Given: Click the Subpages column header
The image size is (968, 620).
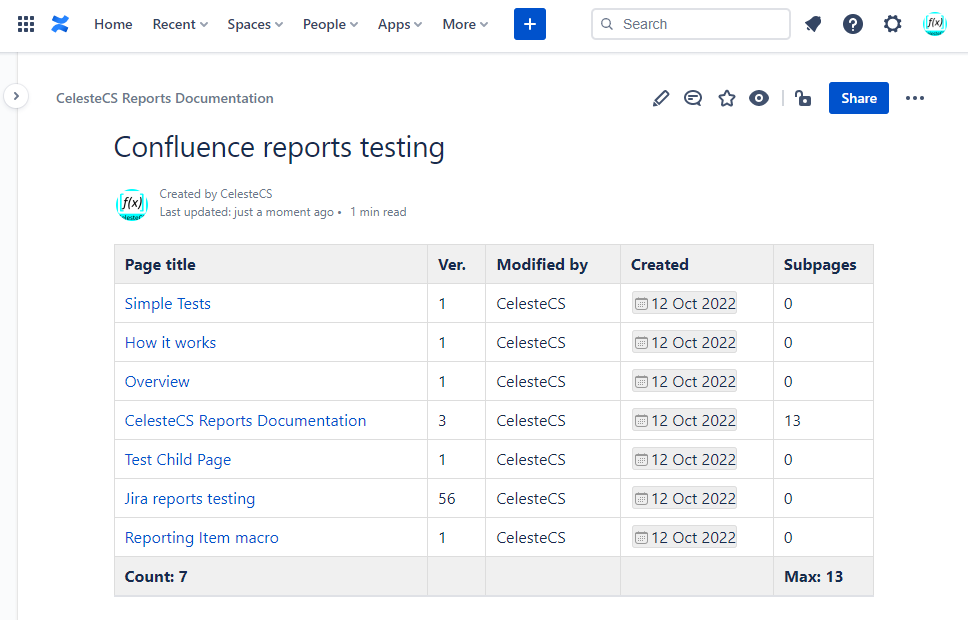Looking at the screenshot, I should pos(824,264).
